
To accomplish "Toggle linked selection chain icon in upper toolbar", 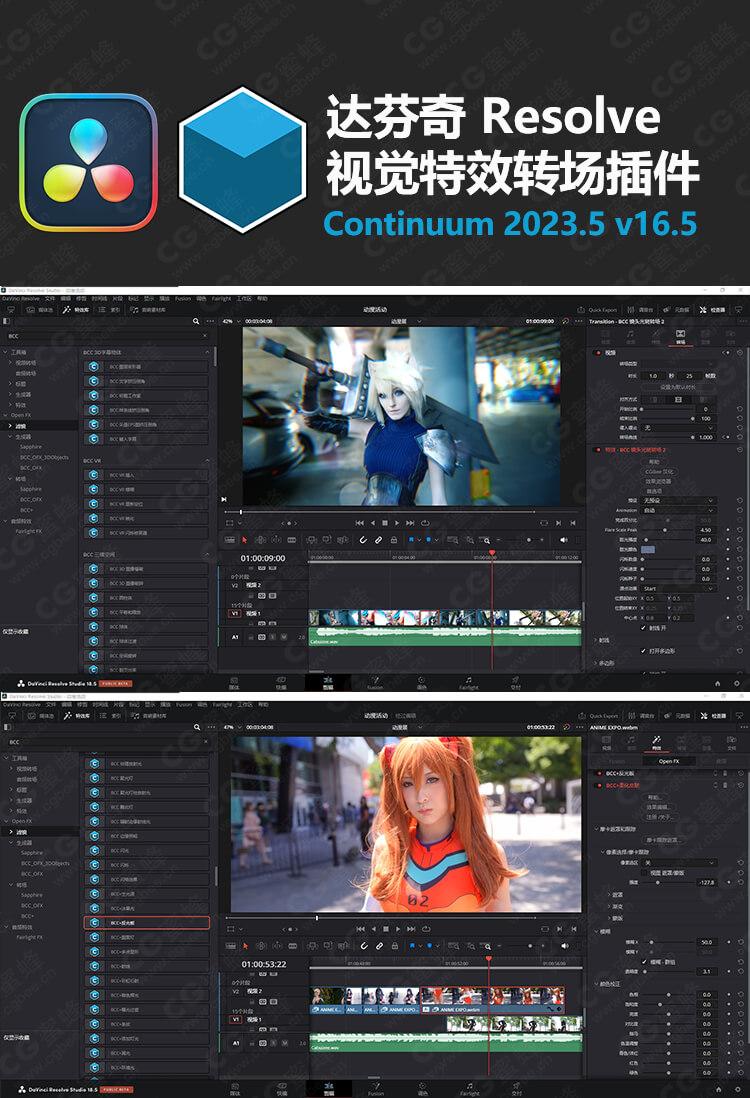I will (x=378, y=540).
